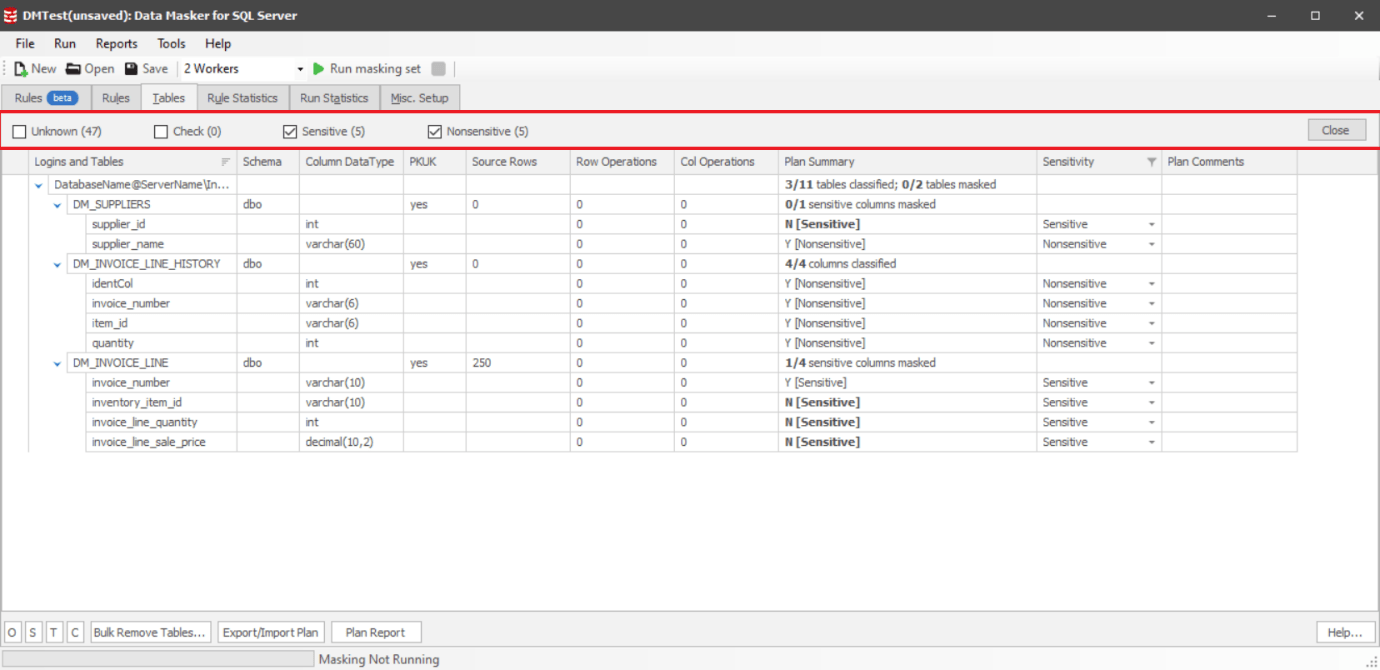Click the S button in the bottom bar
1380x670 pixels.
tap(32, 631)
